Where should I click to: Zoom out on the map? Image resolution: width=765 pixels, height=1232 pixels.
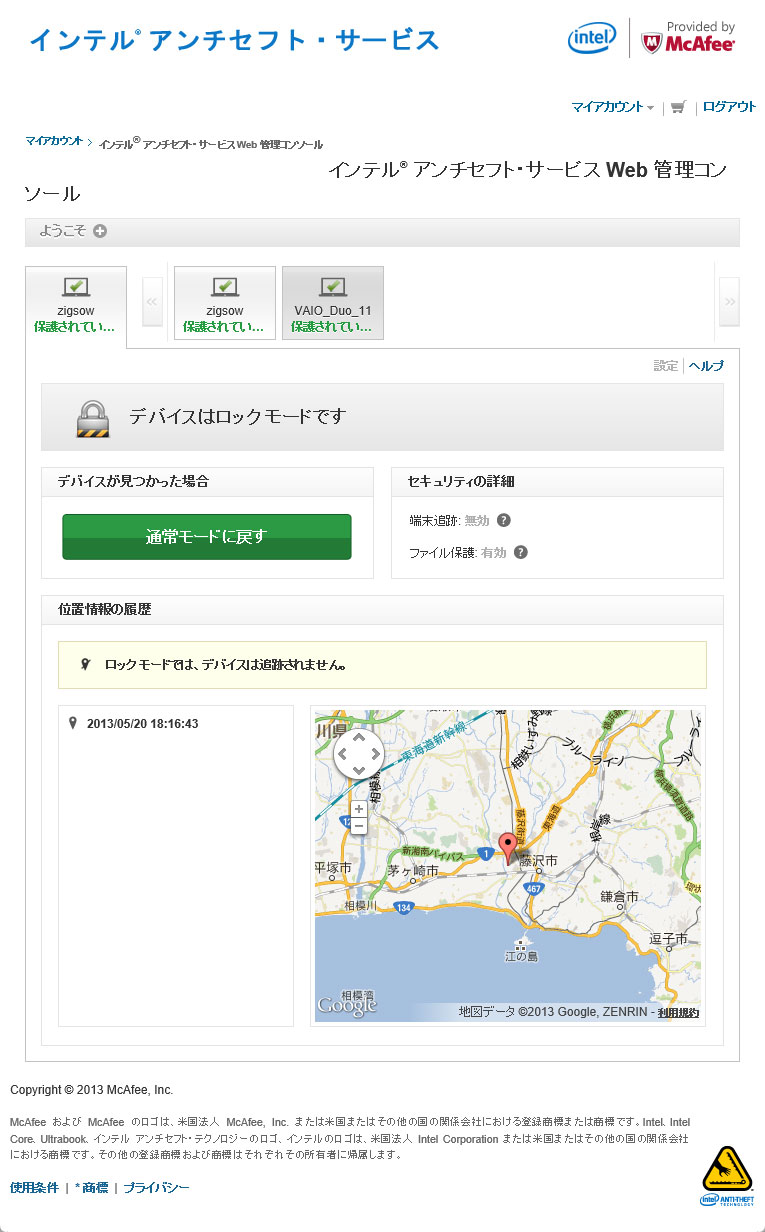point(358,826)
